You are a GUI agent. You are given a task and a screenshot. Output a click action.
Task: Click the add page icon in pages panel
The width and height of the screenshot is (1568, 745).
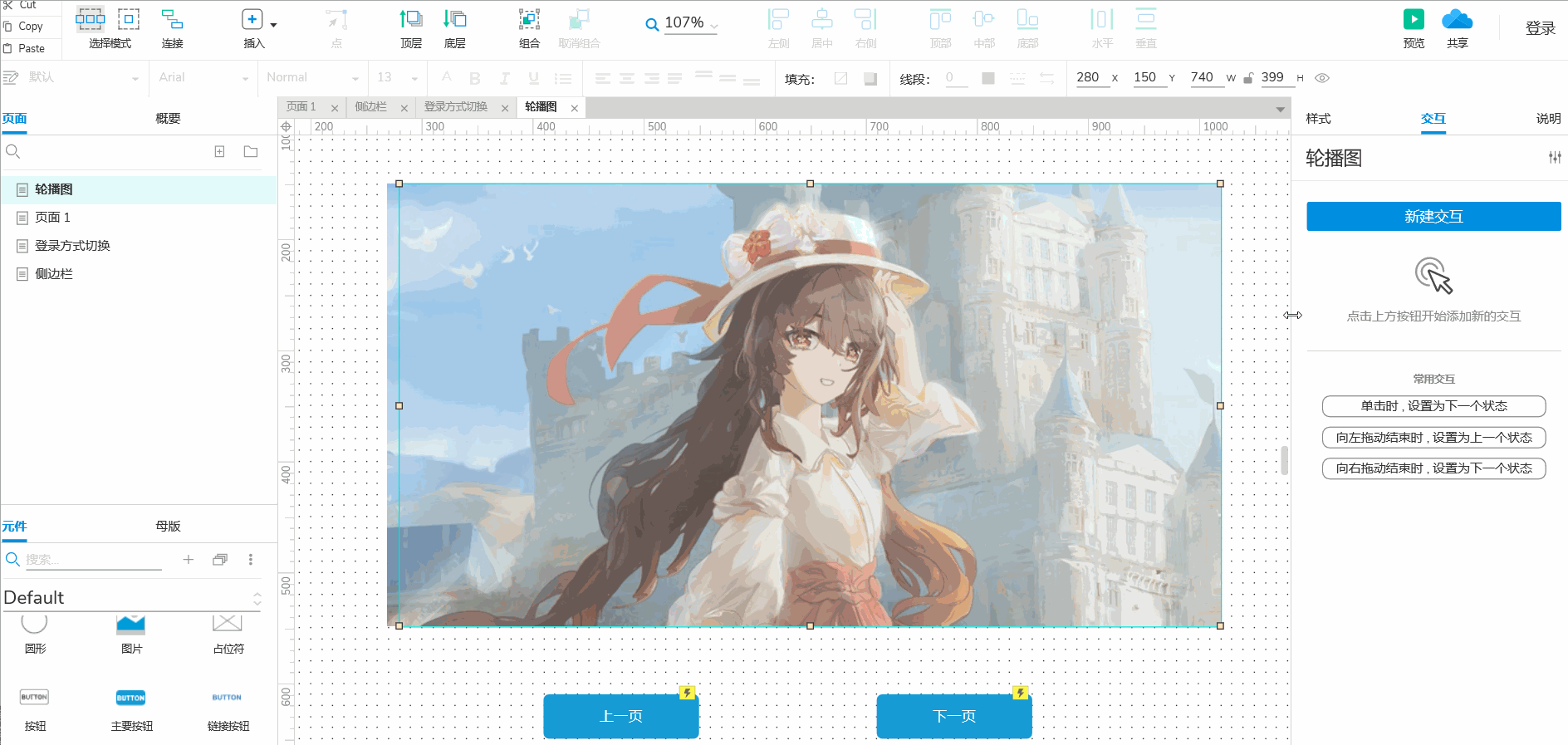click(x=219, y=151)
